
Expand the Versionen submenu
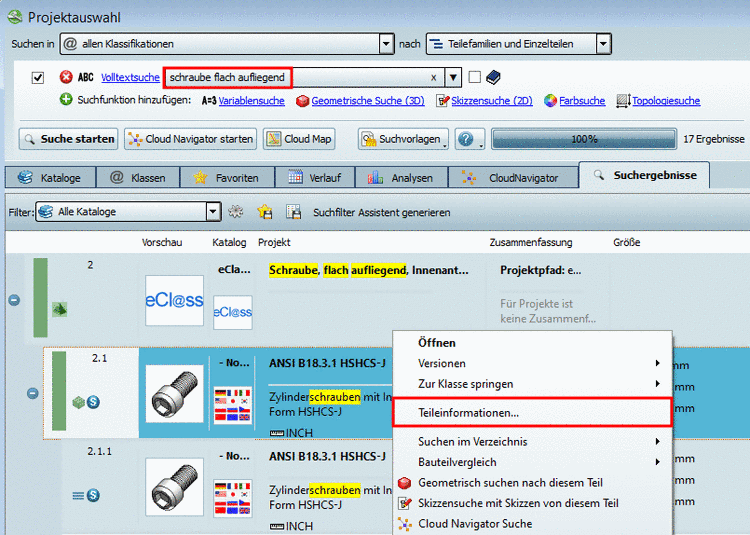[532, 363]
